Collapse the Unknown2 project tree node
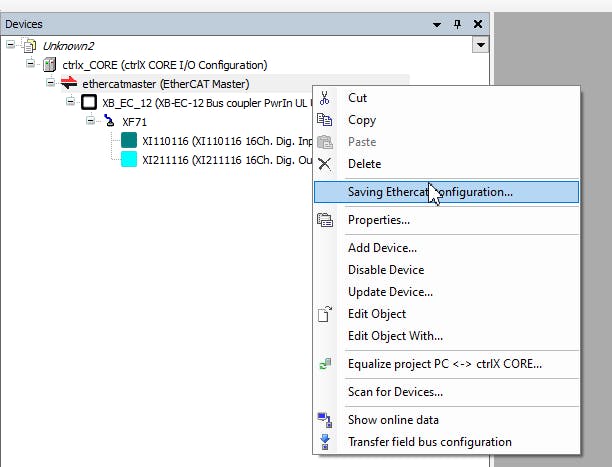Screen dimensions: 612x467 [x=11, y=45]
